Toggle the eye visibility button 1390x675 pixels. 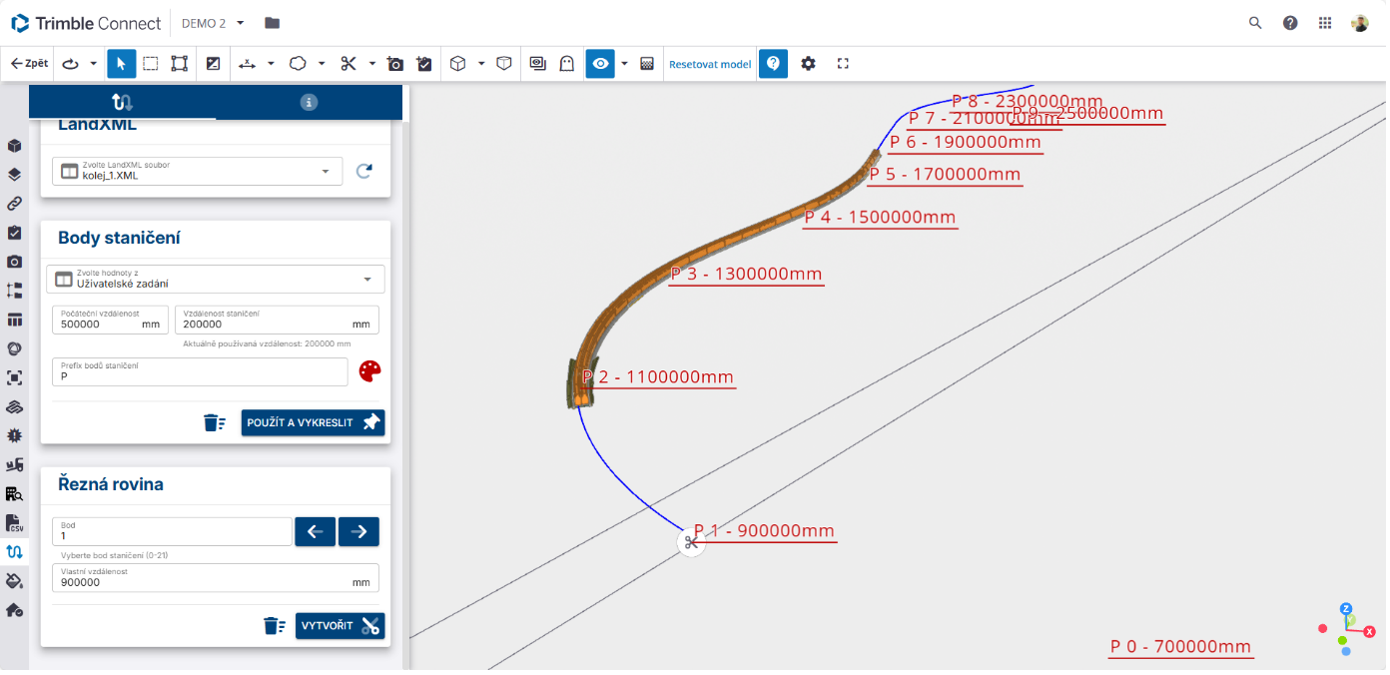600,64
